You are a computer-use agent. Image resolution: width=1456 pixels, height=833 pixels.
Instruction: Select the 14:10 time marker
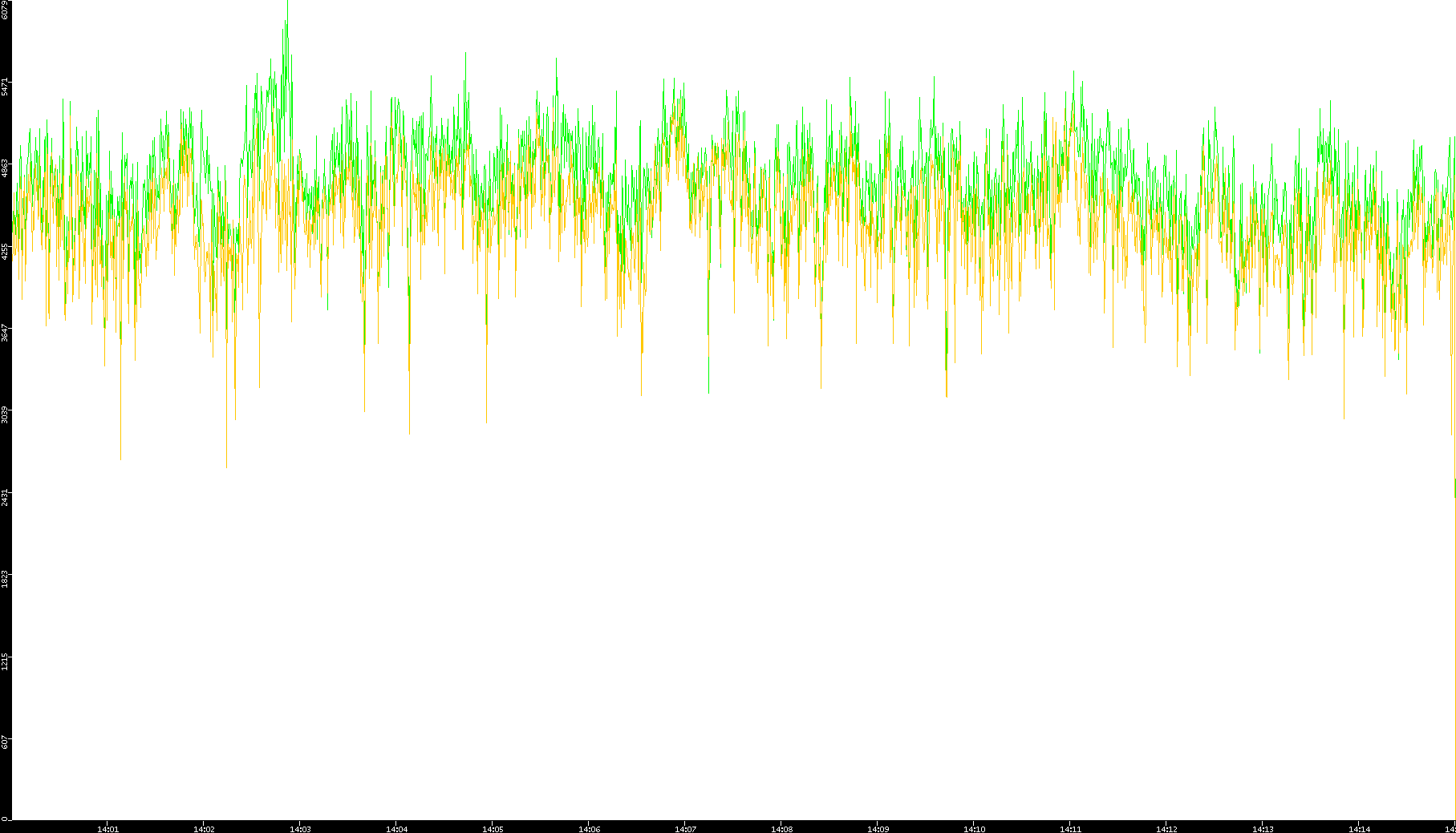click(x=974, y=828)
